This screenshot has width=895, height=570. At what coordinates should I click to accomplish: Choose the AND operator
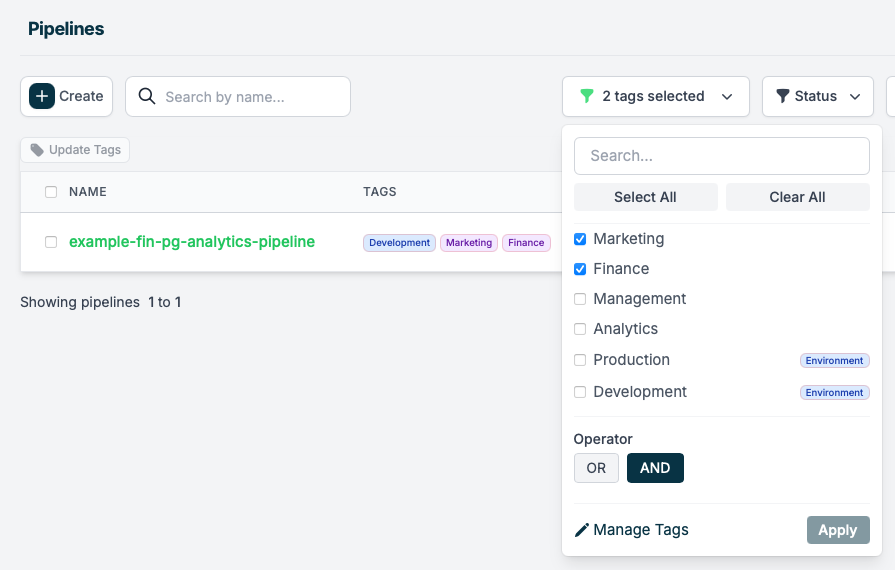tap(655, 468)
